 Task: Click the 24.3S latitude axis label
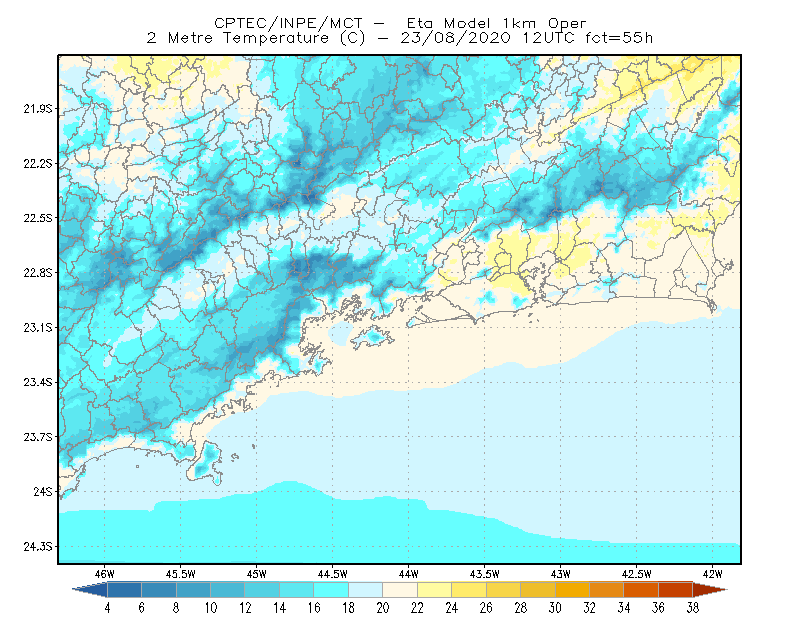coord(38,547)
